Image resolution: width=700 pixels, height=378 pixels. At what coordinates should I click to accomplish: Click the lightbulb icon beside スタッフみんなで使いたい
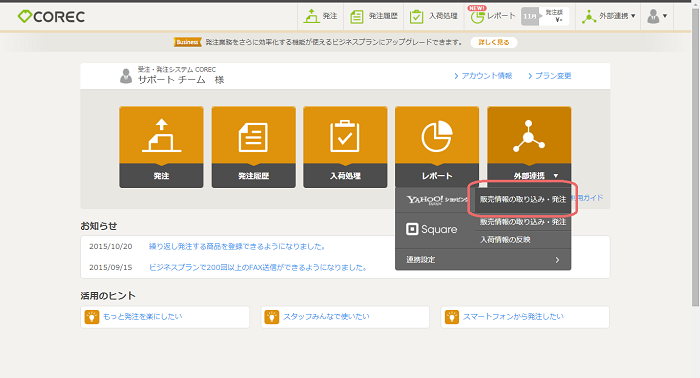271,317
